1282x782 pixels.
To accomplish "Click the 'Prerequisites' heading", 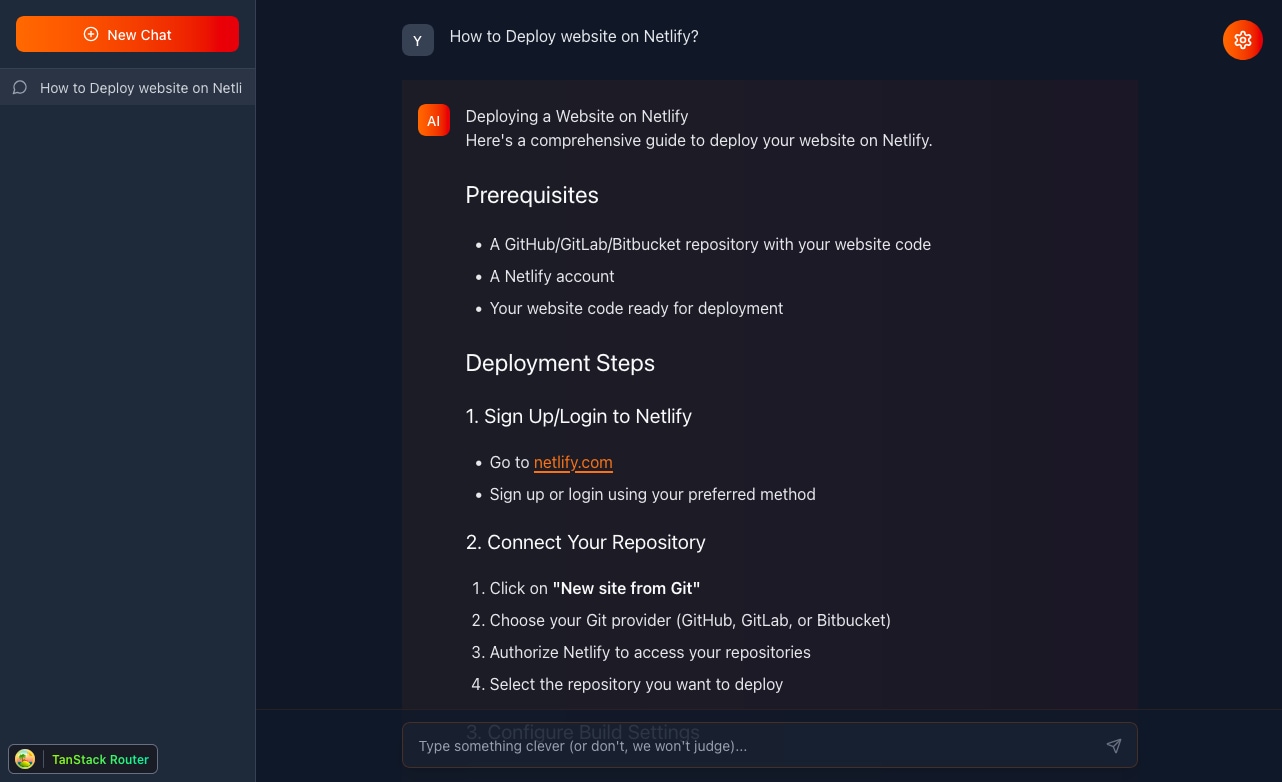I will point(531,195).
